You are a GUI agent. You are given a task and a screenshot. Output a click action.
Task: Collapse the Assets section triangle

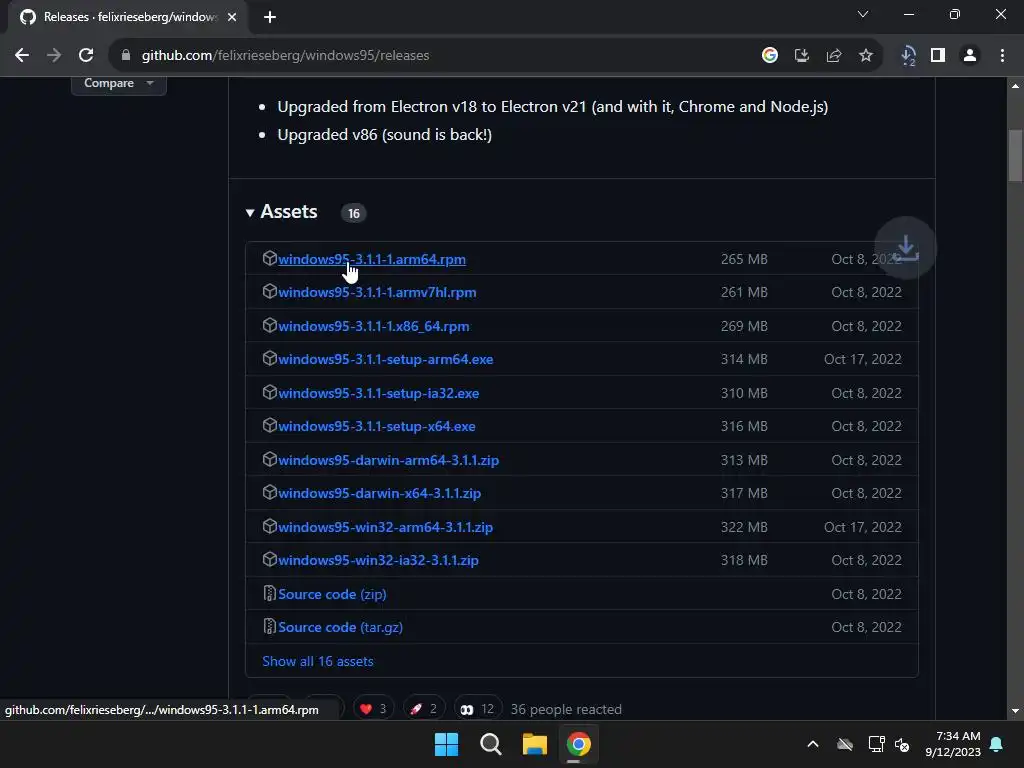249,213
